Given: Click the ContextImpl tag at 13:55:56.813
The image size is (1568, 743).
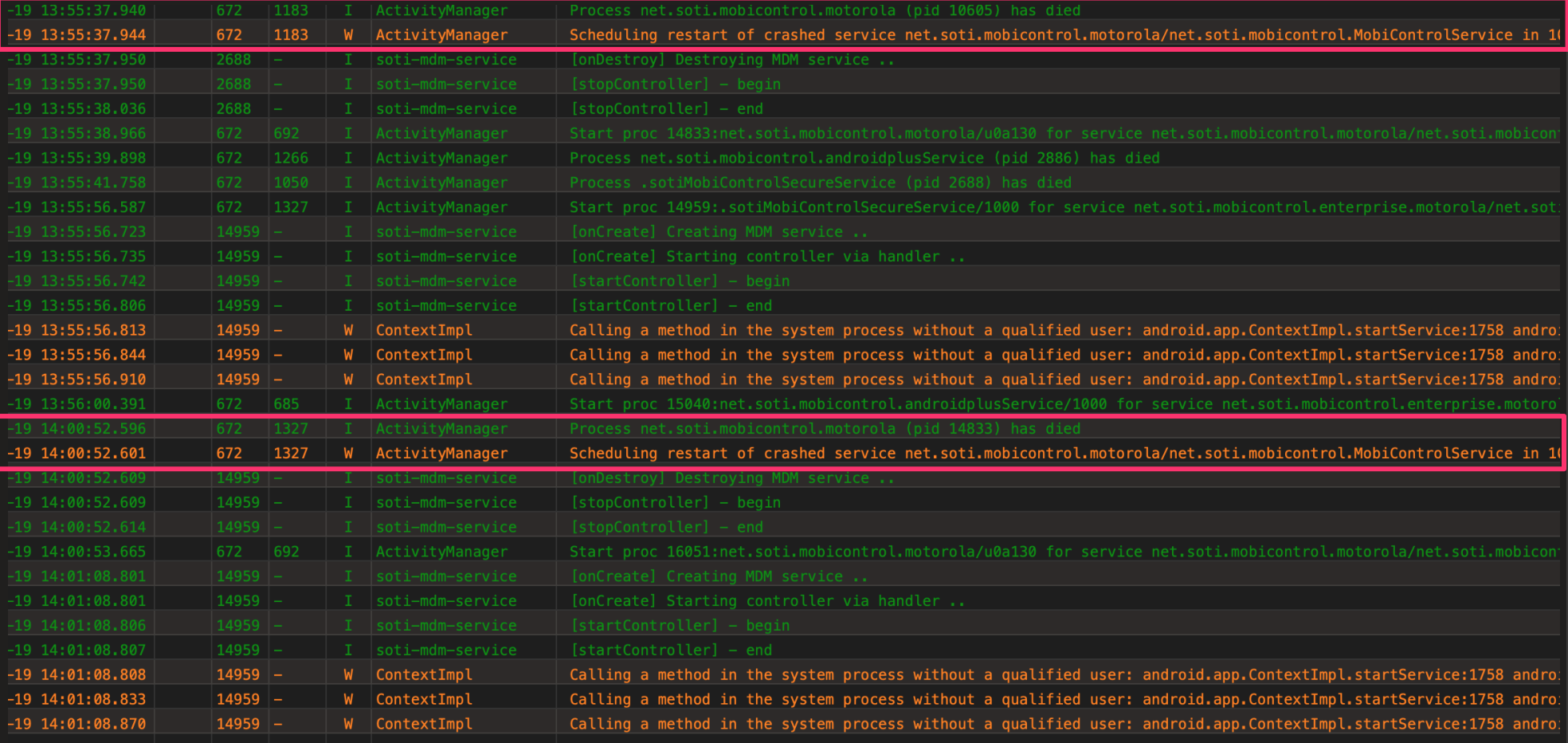Looking at the screenshot, I should pyautogui.click(x=424, y=330).
